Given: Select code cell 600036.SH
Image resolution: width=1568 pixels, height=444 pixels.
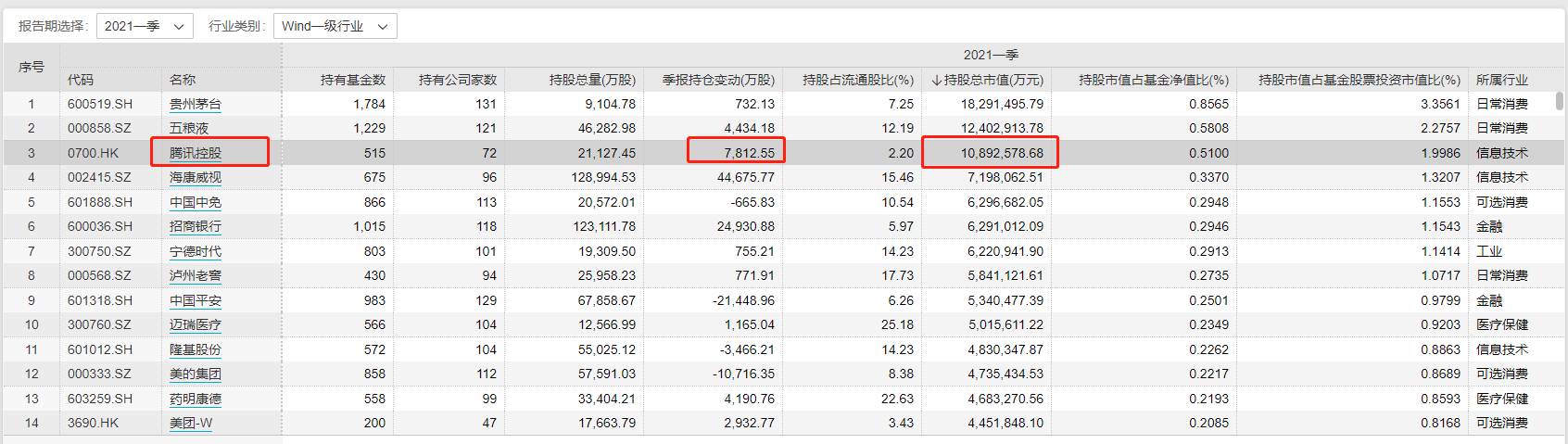Looking at the screenshot, I should (100, 226).
